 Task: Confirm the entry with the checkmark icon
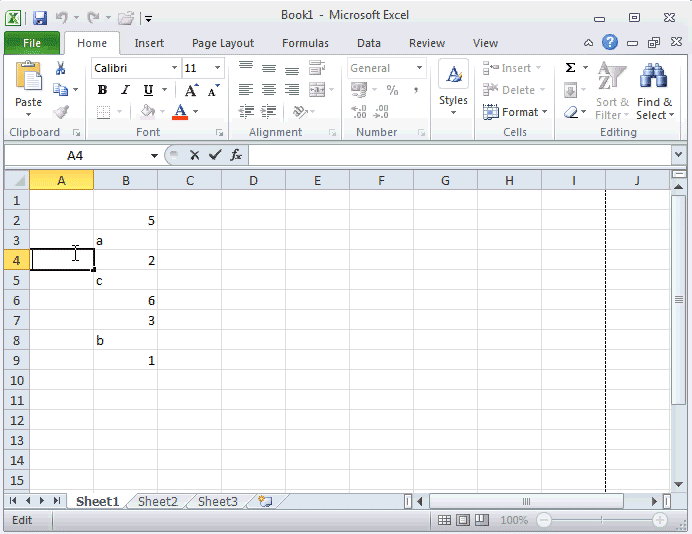click(x=215, y=155)
